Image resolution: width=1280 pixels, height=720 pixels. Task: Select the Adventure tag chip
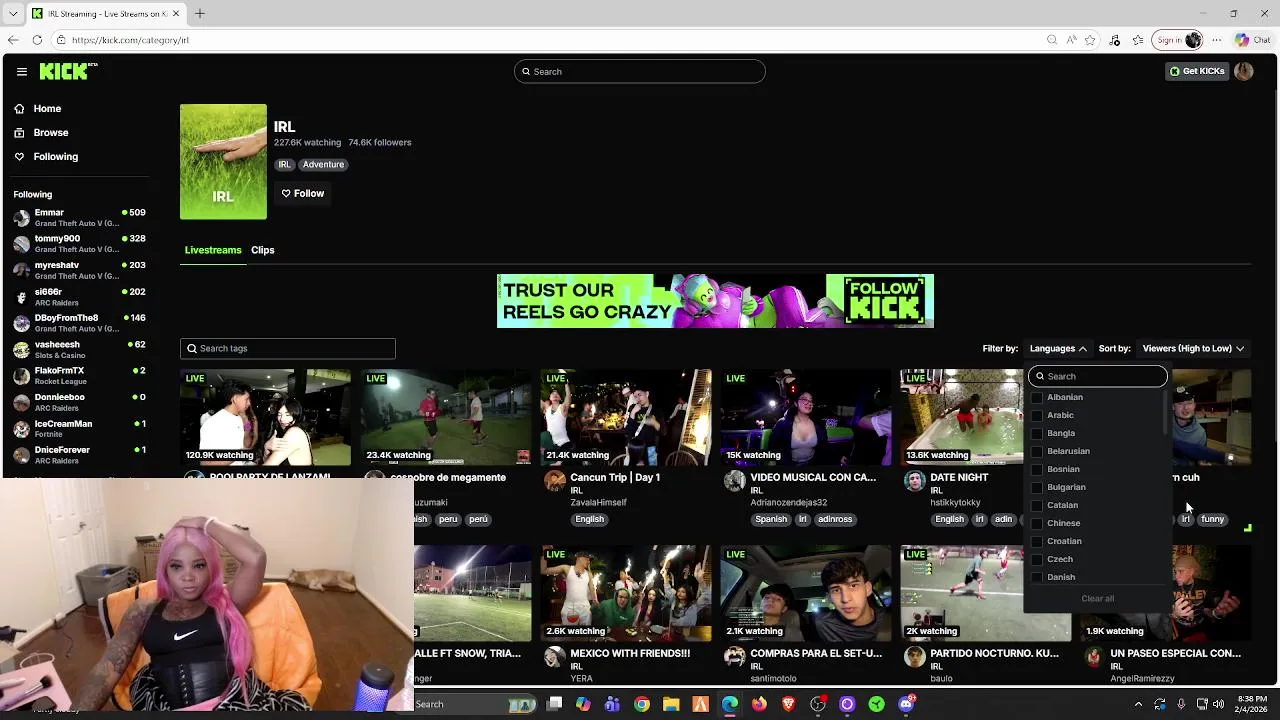point(323,164)
